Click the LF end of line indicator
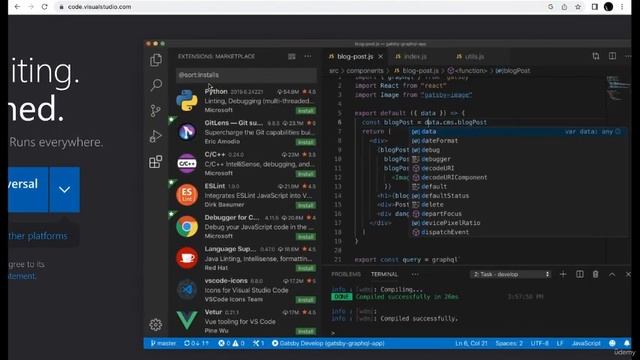640x360 pixels. [560, 343]
